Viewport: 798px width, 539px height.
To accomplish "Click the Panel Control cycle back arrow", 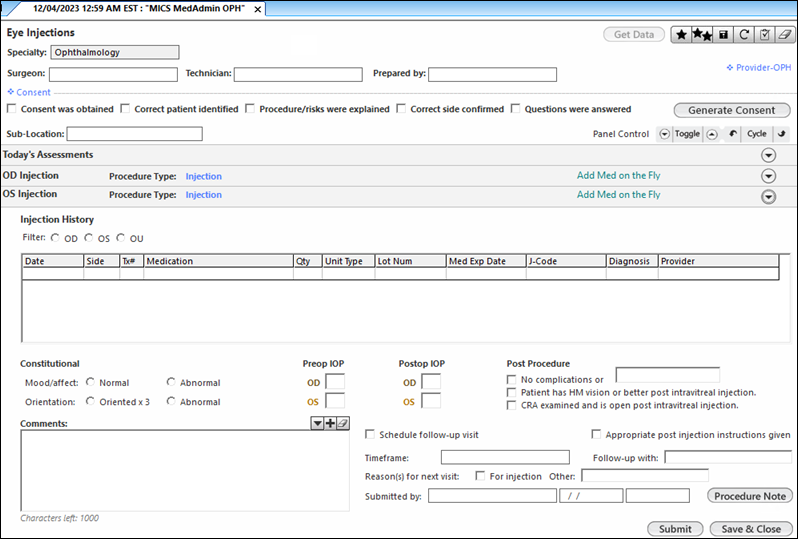I will pos(732,134).
